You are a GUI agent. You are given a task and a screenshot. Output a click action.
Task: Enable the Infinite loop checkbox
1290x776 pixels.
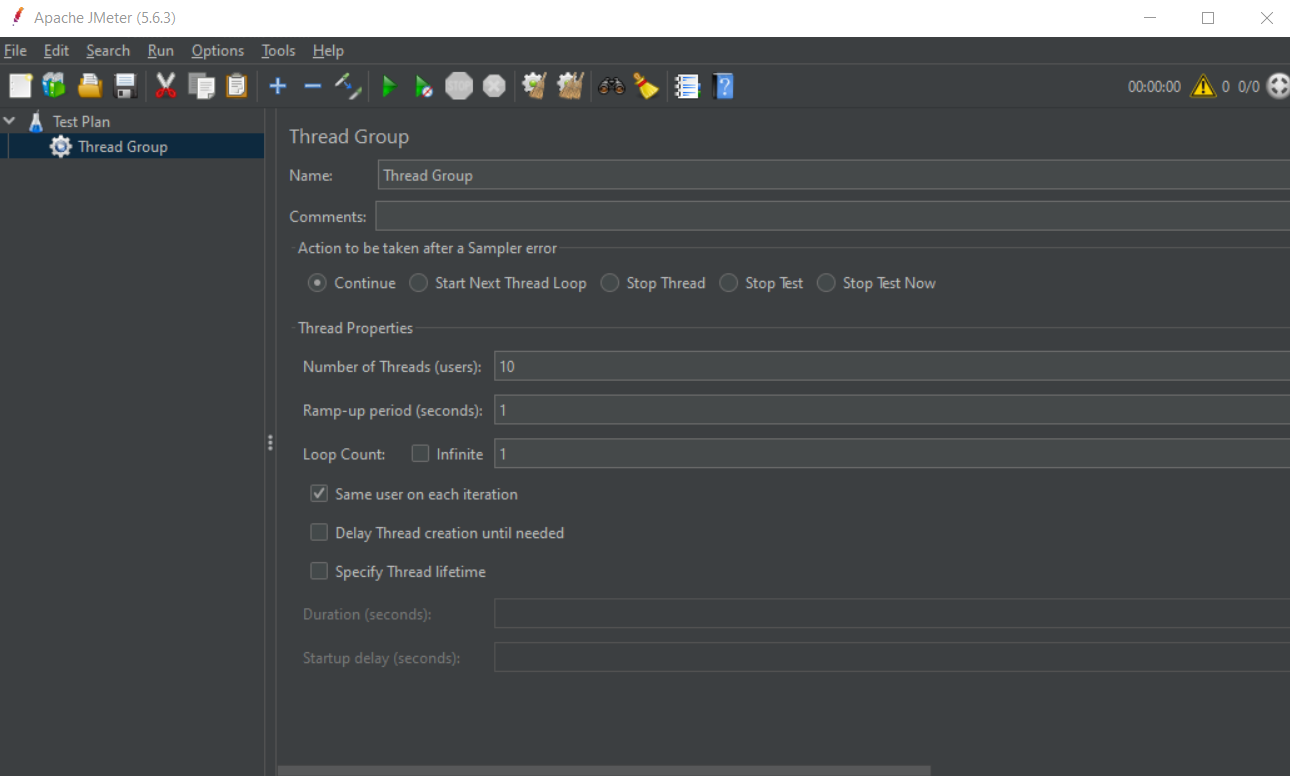click(x=421, y=454)
